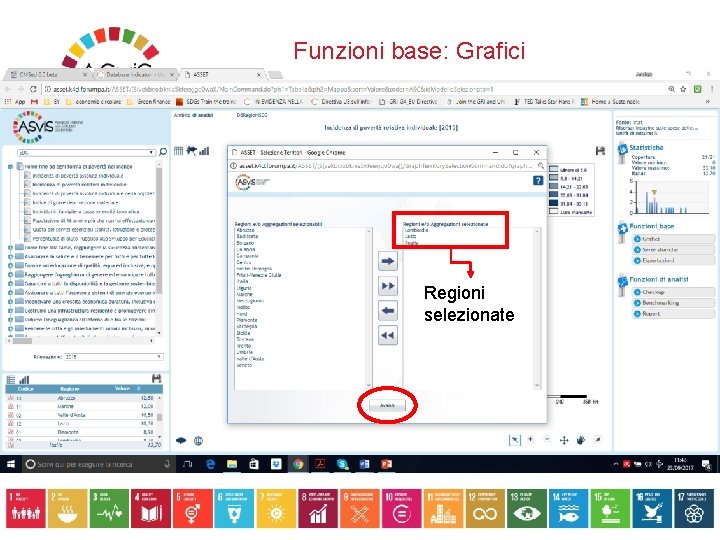Viewport: 720px width, 540px height.
Task: Expand 'Raggiungere l'uguaglianza di genere' folder
Action: click(10, 274)
